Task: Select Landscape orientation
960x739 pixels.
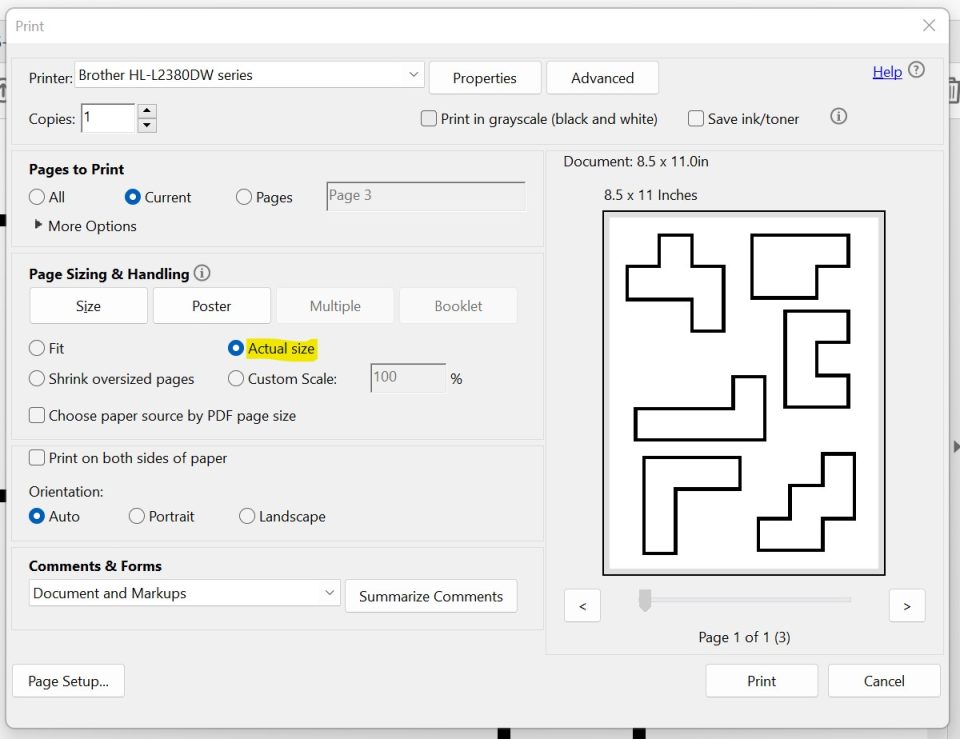Action: (247, 516)
